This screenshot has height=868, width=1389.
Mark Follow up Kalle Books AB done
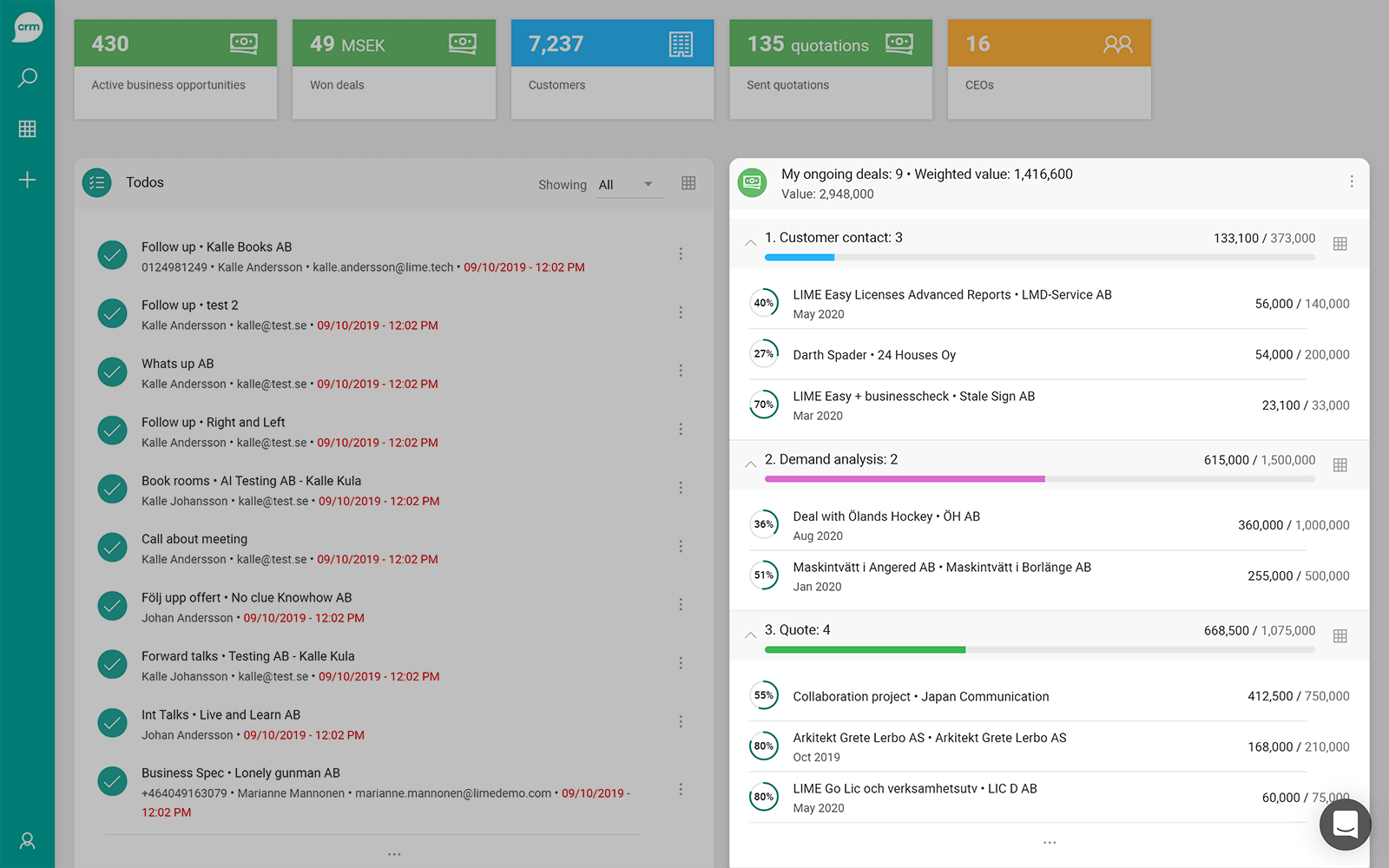point(112,255)
